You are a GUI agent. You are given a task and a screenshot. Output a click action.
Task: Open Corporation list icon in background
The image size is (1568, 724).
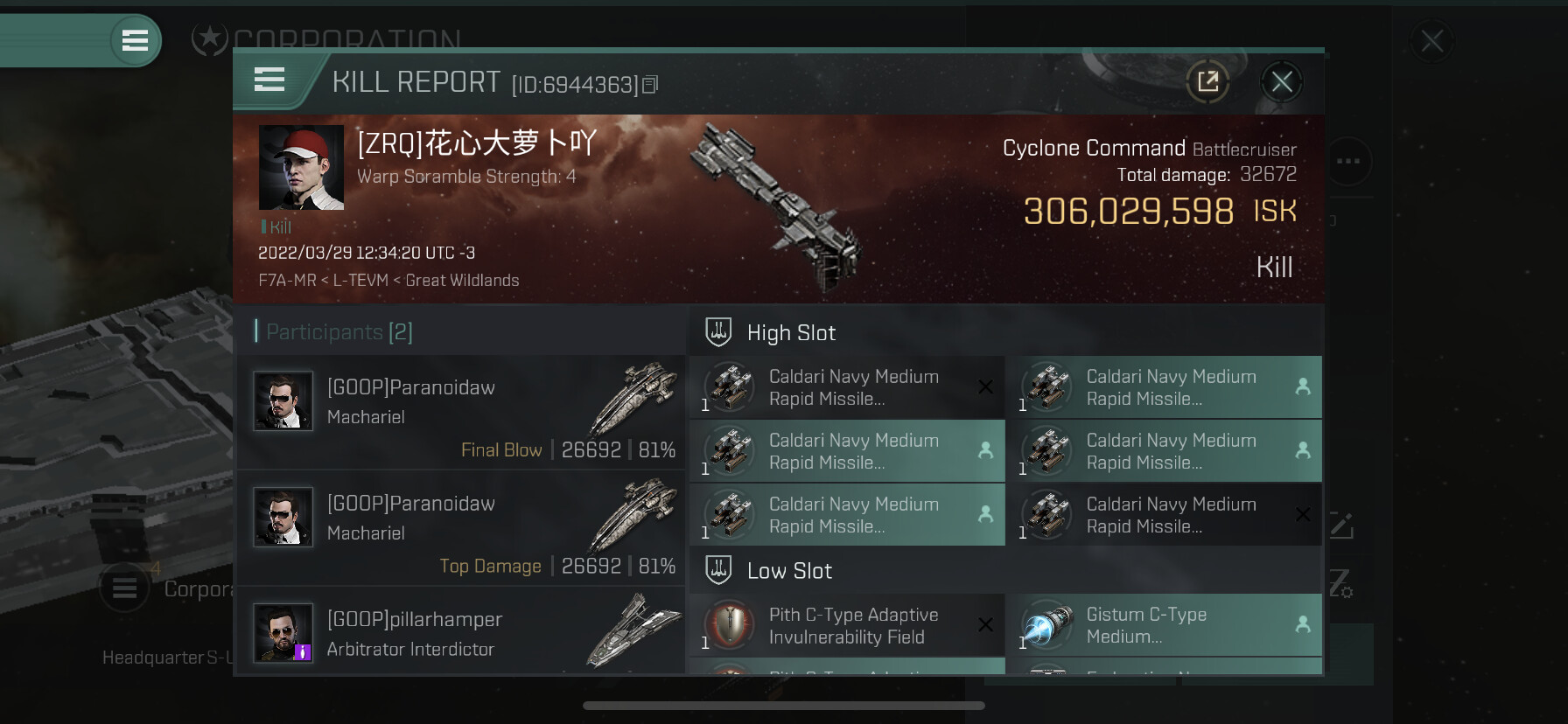coord(124,588)
